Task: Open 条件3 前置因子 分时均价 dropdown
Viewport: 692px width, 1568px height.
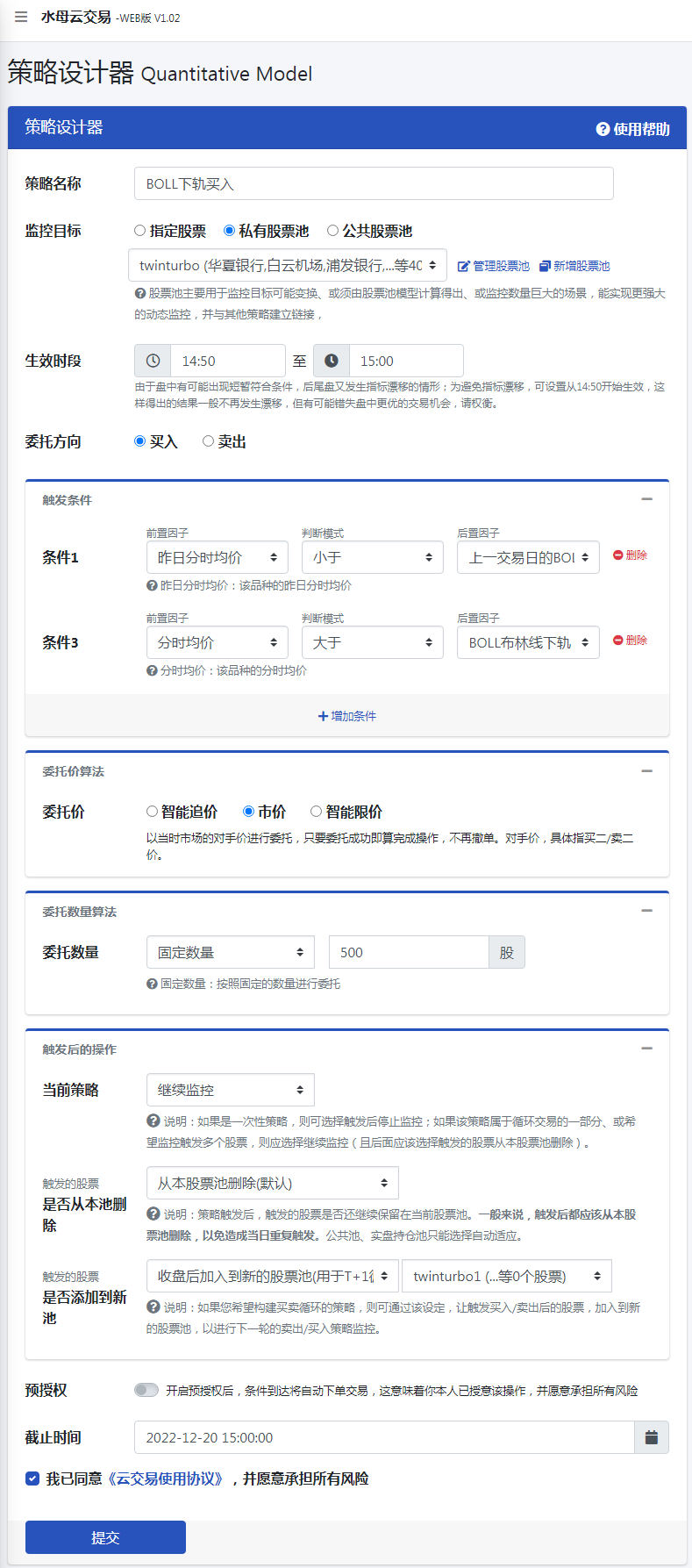Action: 218,642
